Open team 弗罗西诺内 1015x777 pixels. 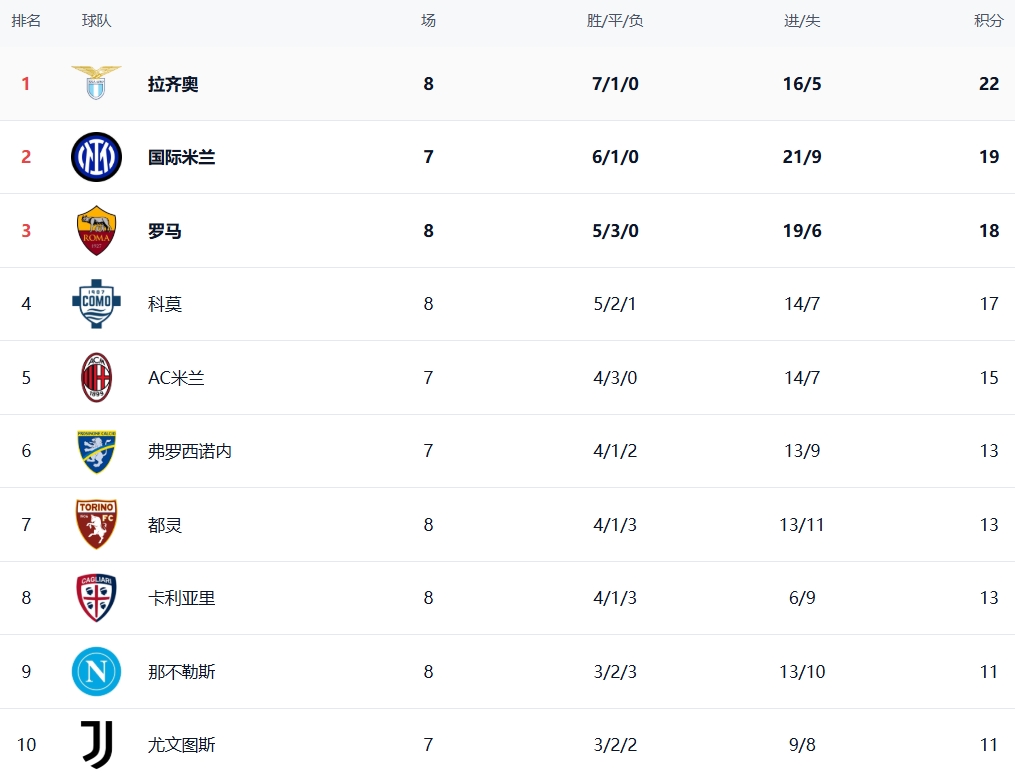click(190, 451)
